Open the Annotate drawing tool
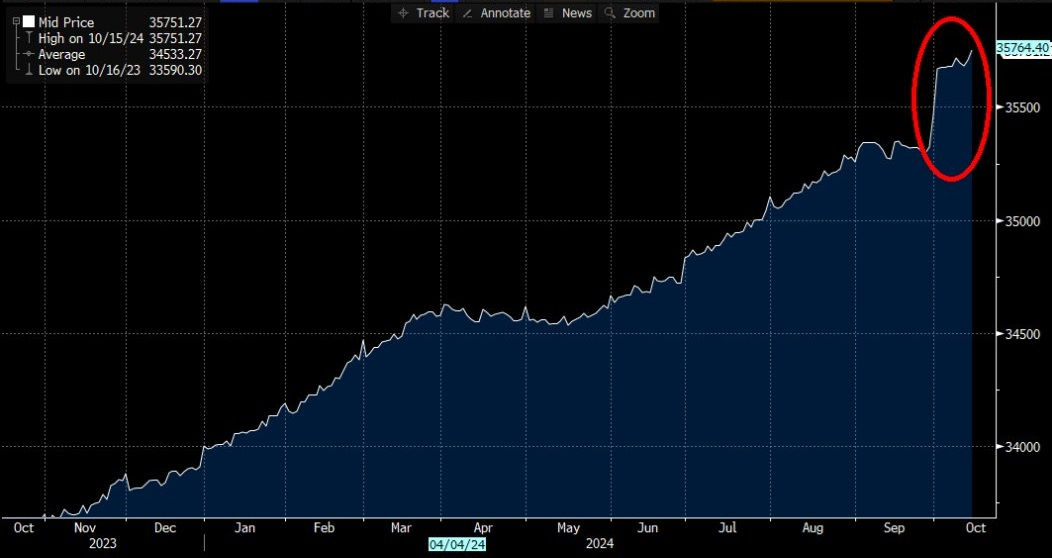 click(x=496, y=13)
